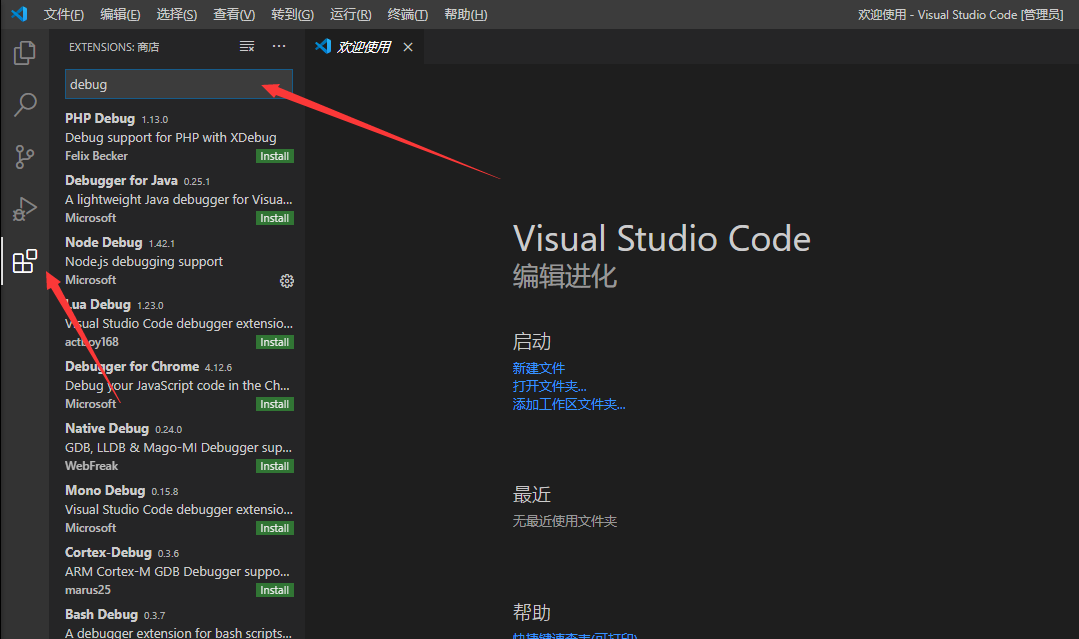Click the debug extension search box

click(179, 84)
